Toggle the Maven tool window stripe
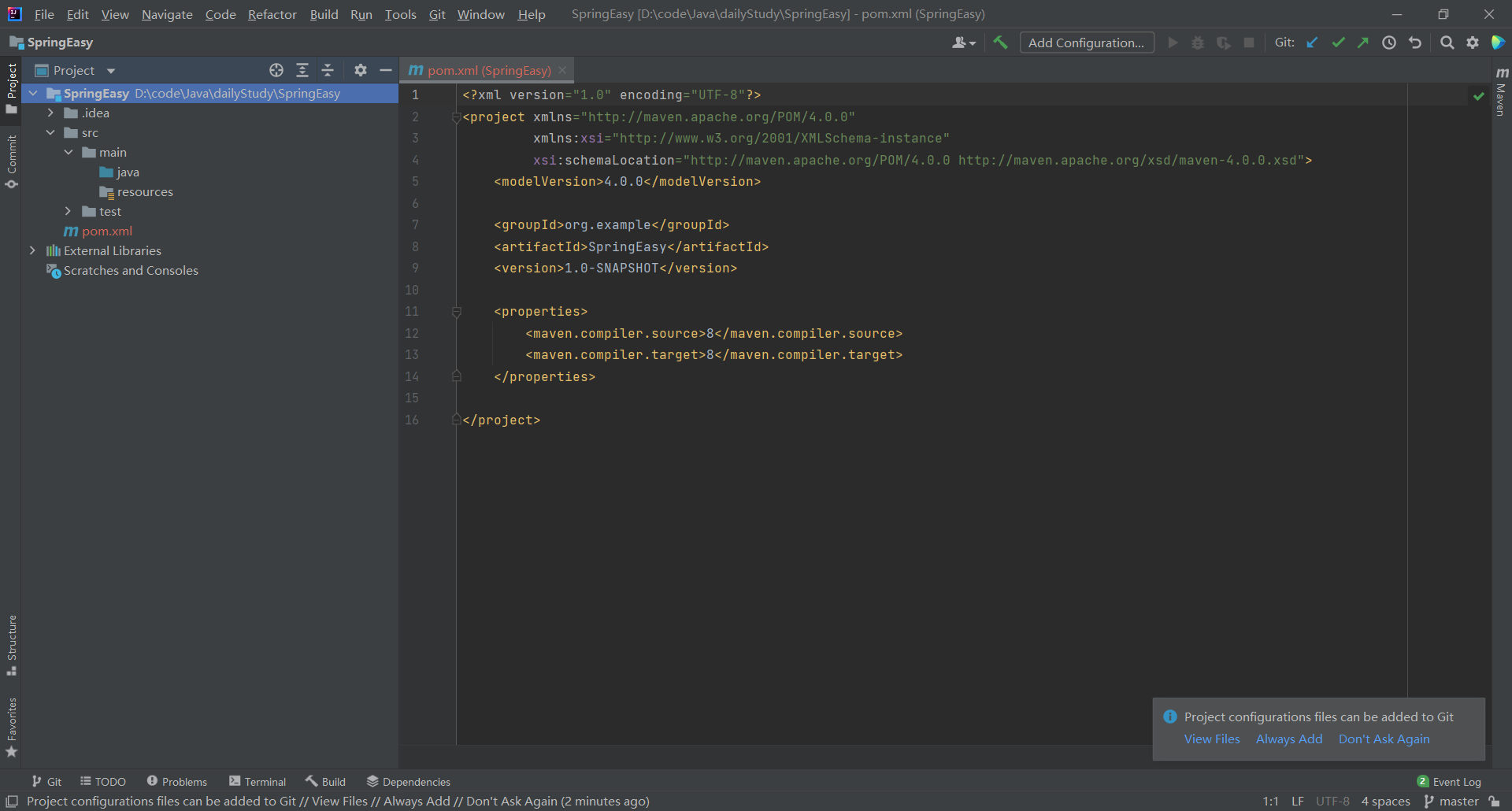 tap(1501, 92)
